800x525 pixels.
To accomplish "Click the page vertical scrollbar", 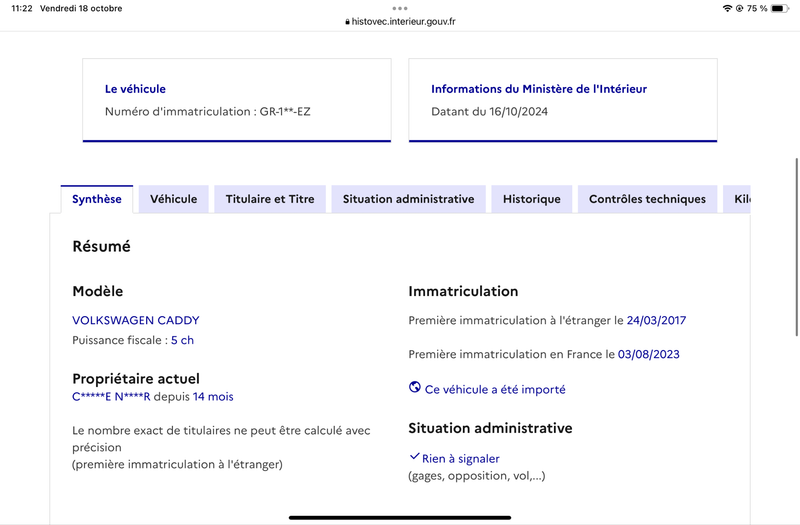I will pos(797,247).
